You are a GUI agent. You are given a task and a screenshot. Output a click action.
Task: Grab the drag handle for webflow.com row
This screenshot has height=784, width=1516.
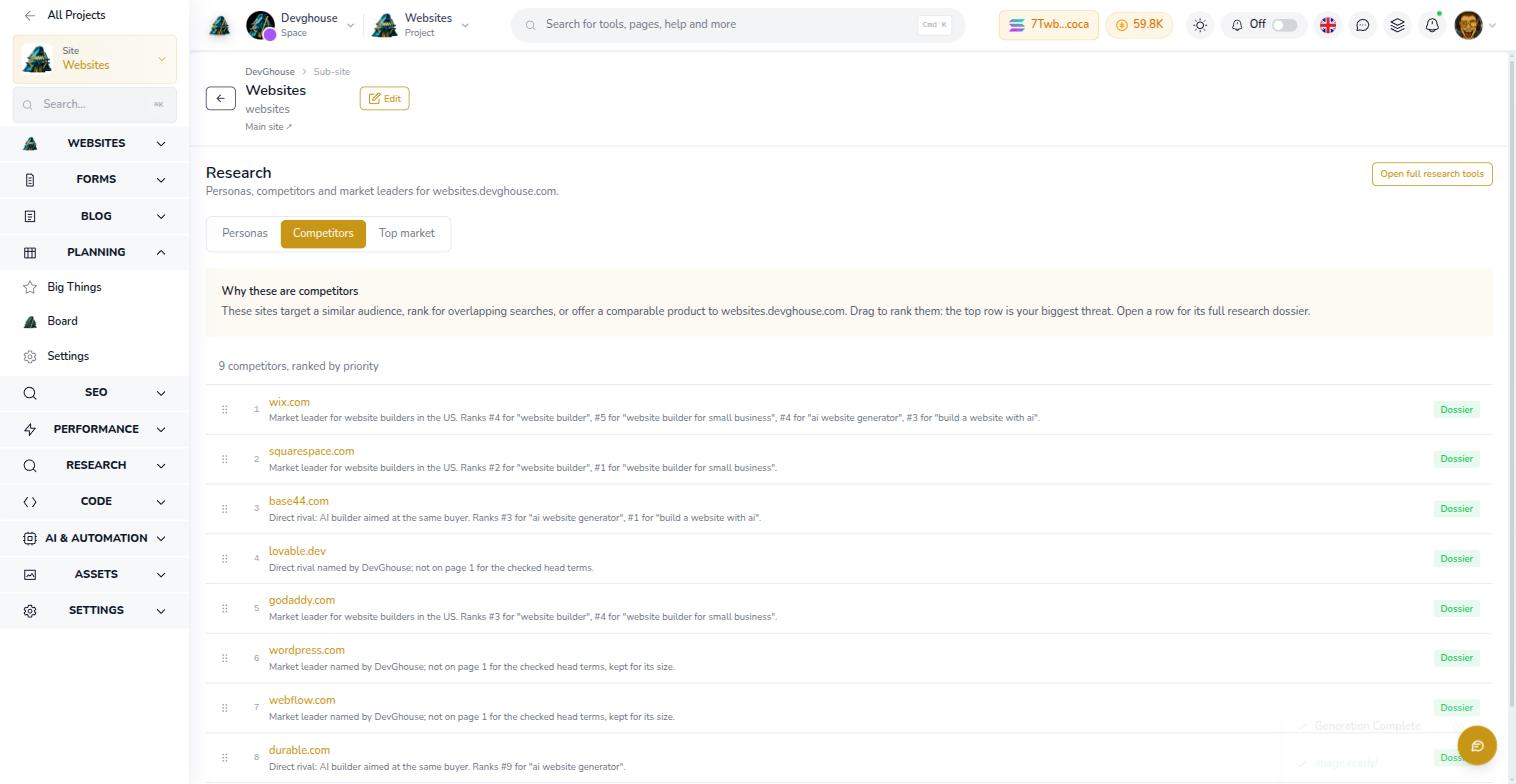pyautogui.click(x=224, y=708)
